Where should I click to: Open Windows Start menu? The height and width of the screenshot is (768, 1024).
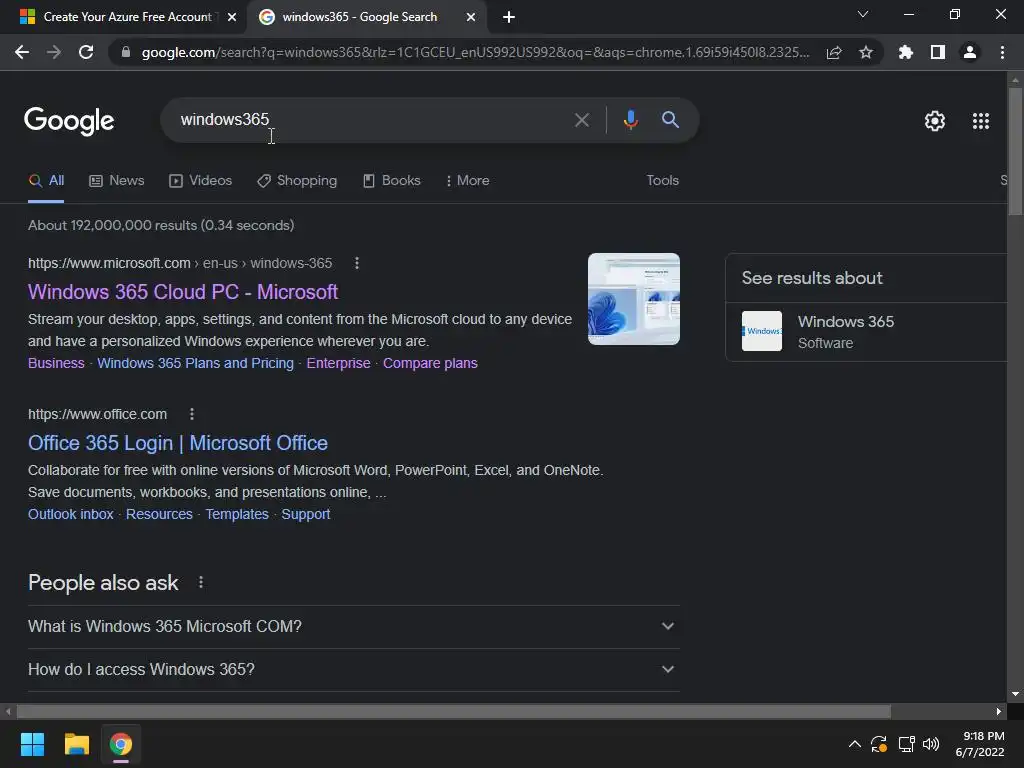tap(32, 744)
